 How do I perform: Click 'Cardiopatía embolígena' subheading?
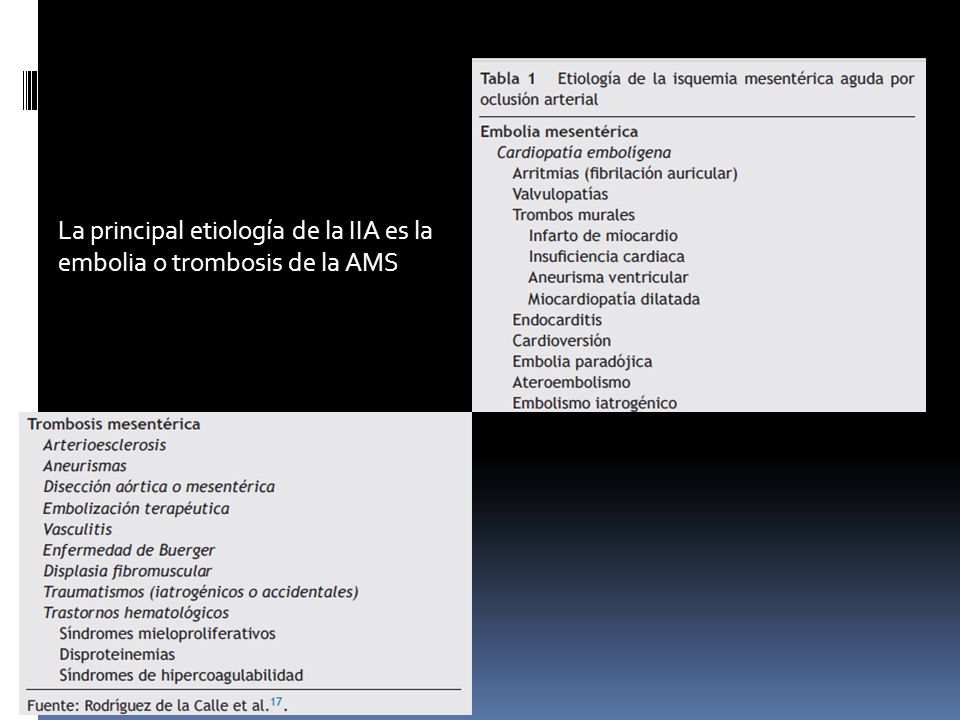(x=583, y=152)
